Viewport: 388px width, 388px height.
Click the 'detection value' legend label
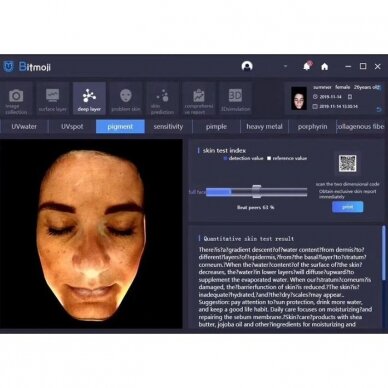pos(246,158)
